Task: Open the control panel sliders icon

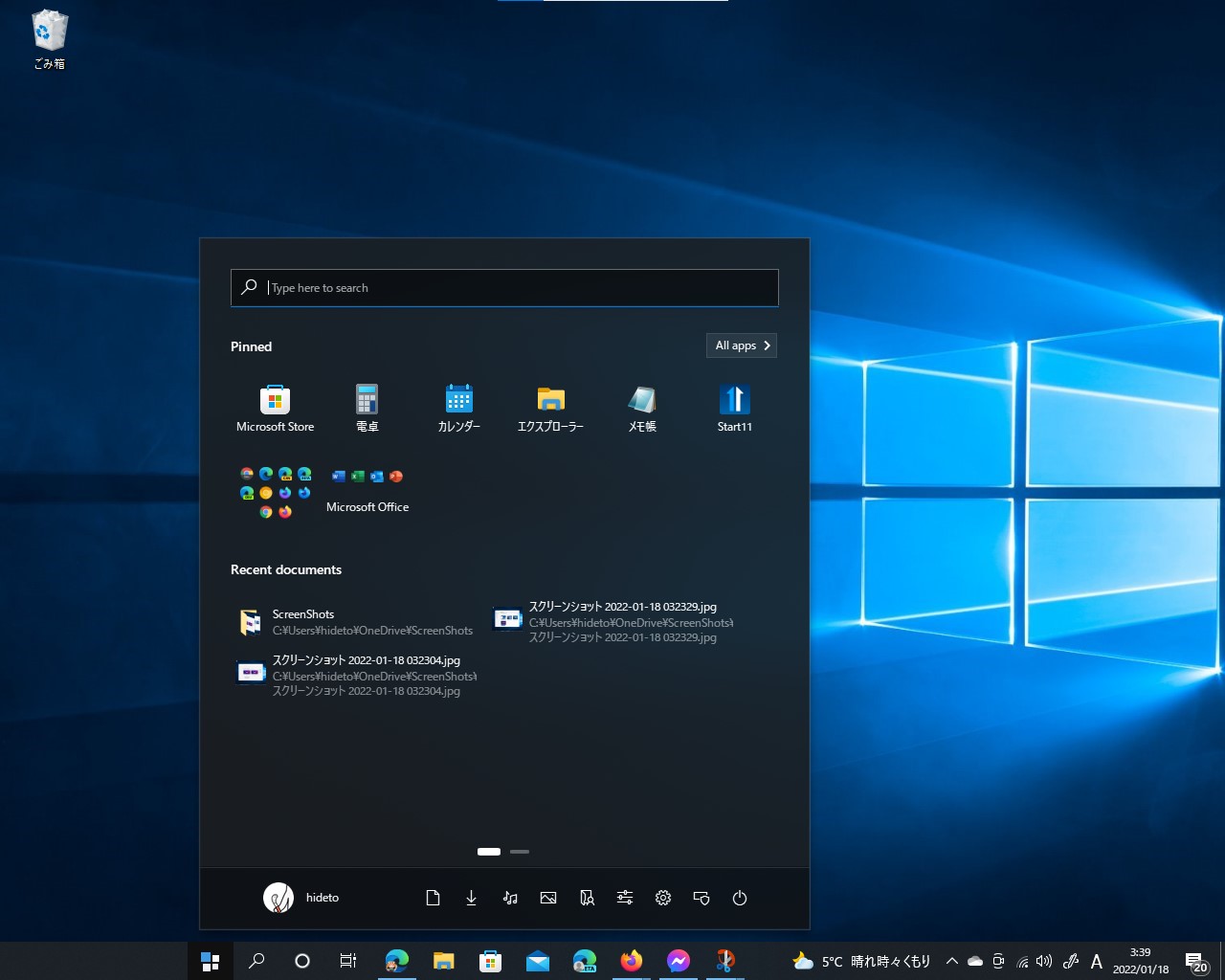Action: (625, 898)
